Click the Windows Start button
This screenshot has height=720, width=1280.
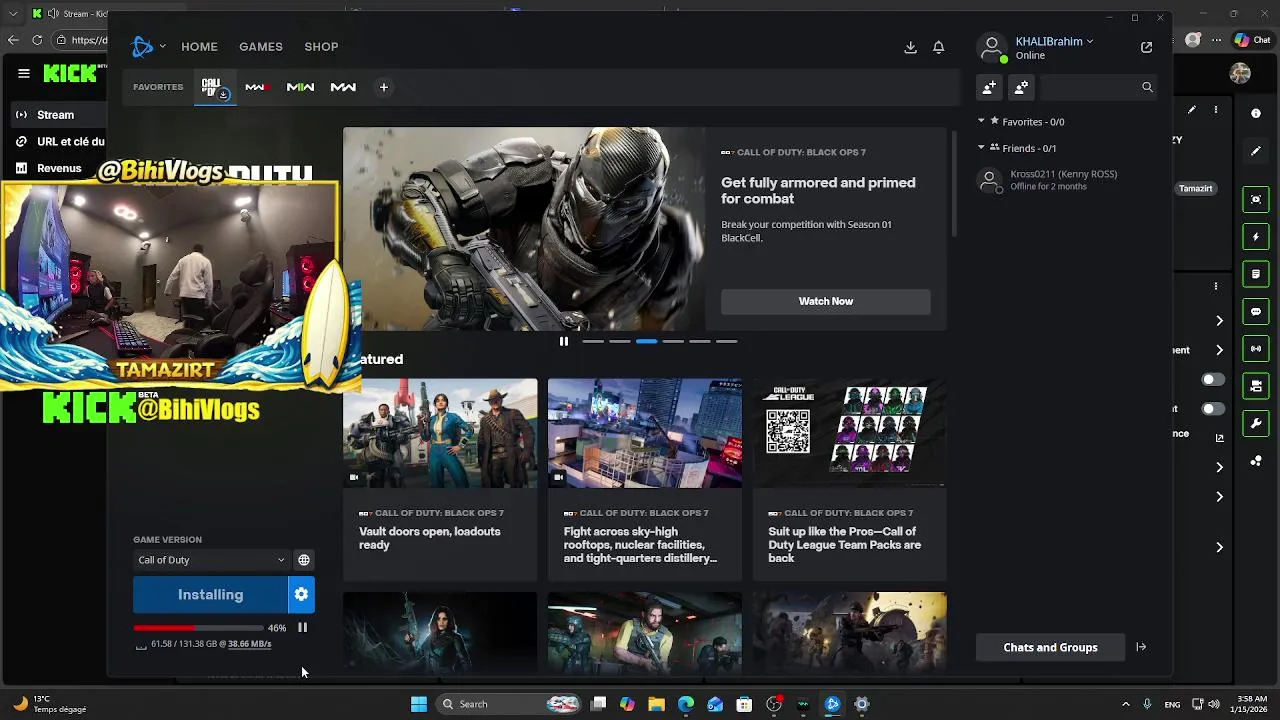(x=419, y=704)
